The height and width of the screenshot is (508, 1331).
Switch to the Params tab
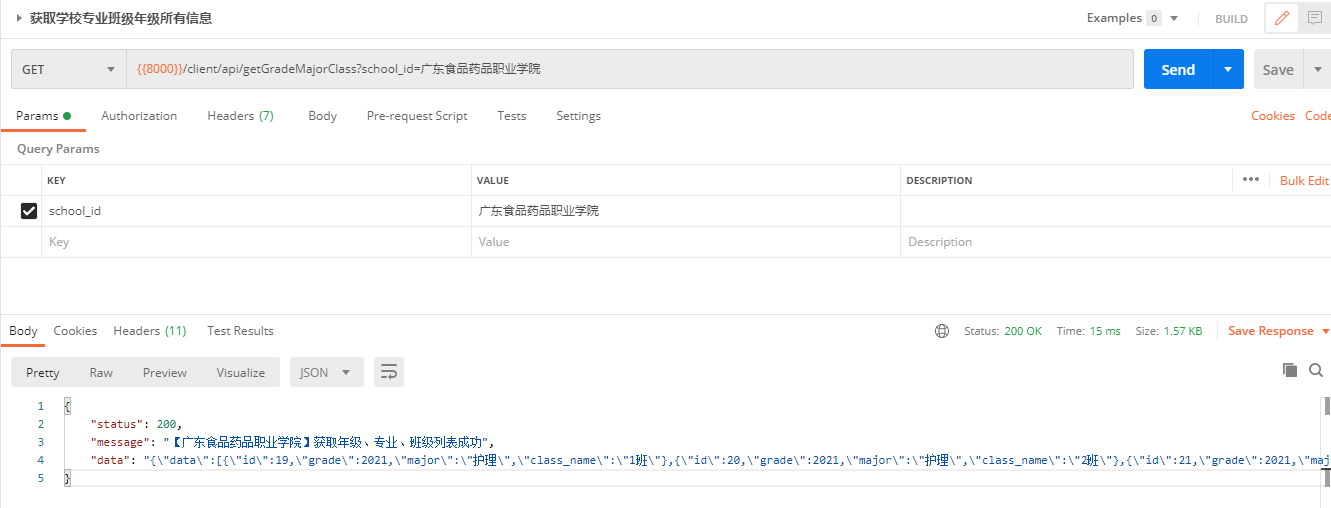pyautogui.click(x=43, y=116)
